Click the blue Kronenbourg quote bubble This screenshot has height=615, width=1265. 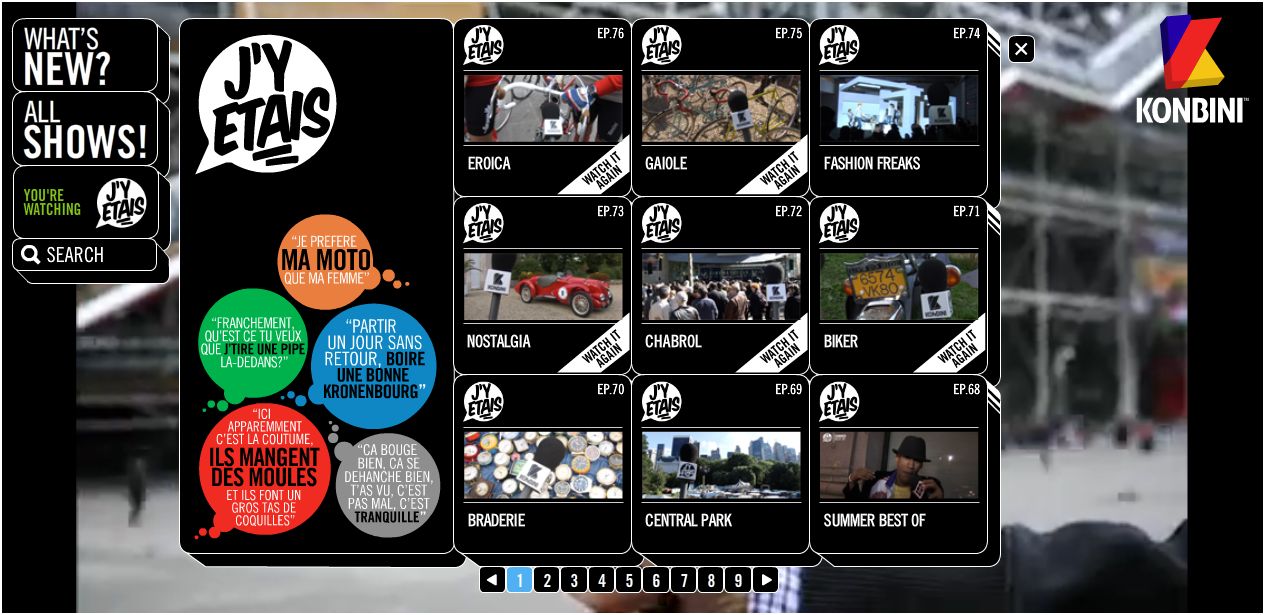[374, 366]
